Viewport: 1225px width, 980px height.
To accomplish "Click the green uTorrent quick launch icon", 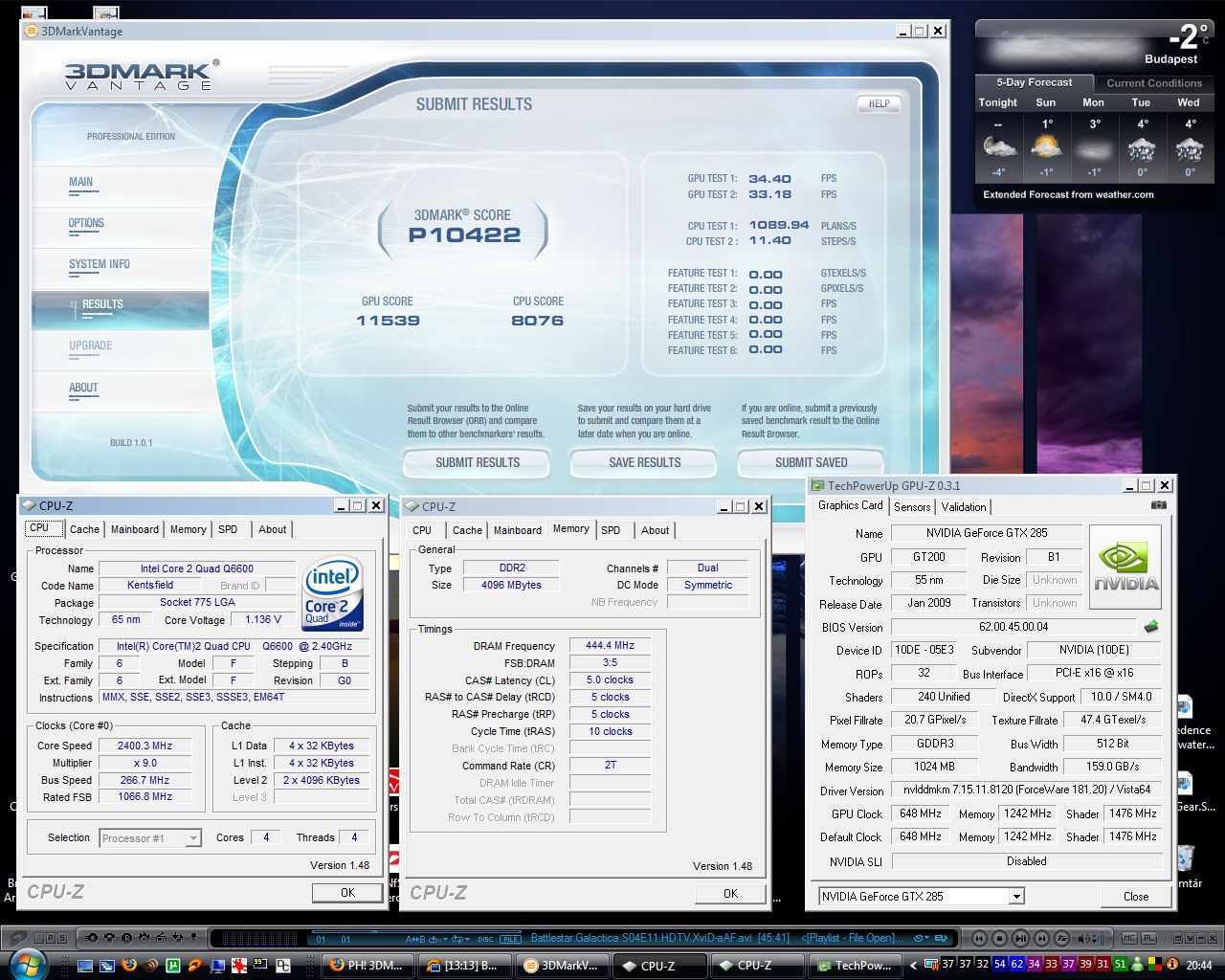I will [173, 965].
